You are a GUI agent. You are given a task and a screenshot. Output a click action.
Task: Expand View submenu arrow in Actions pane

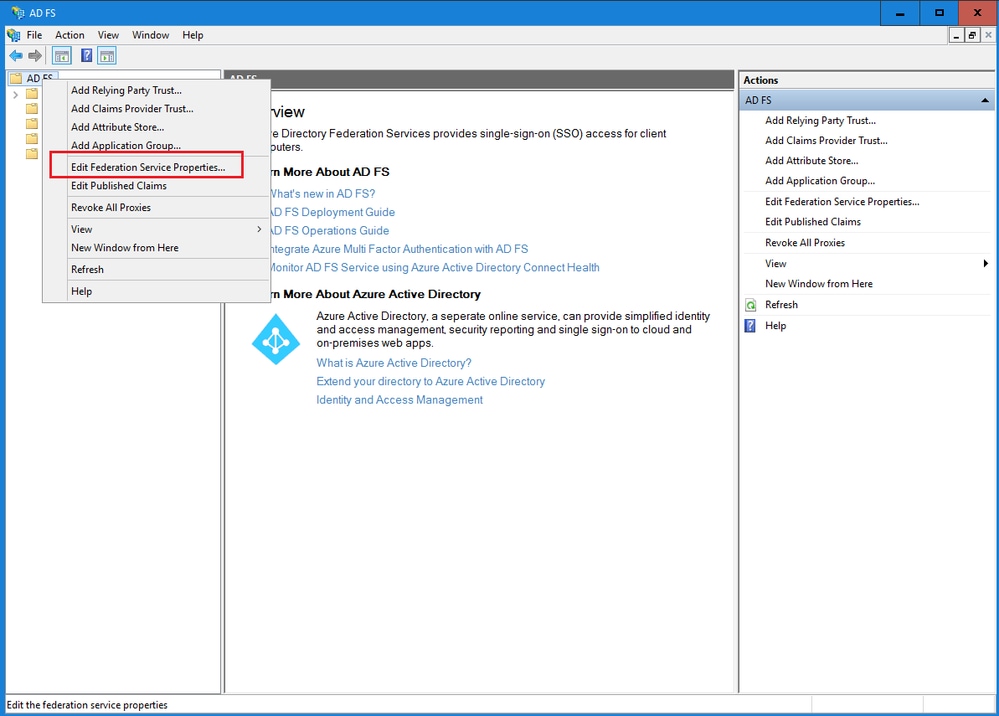pos(985,264)
